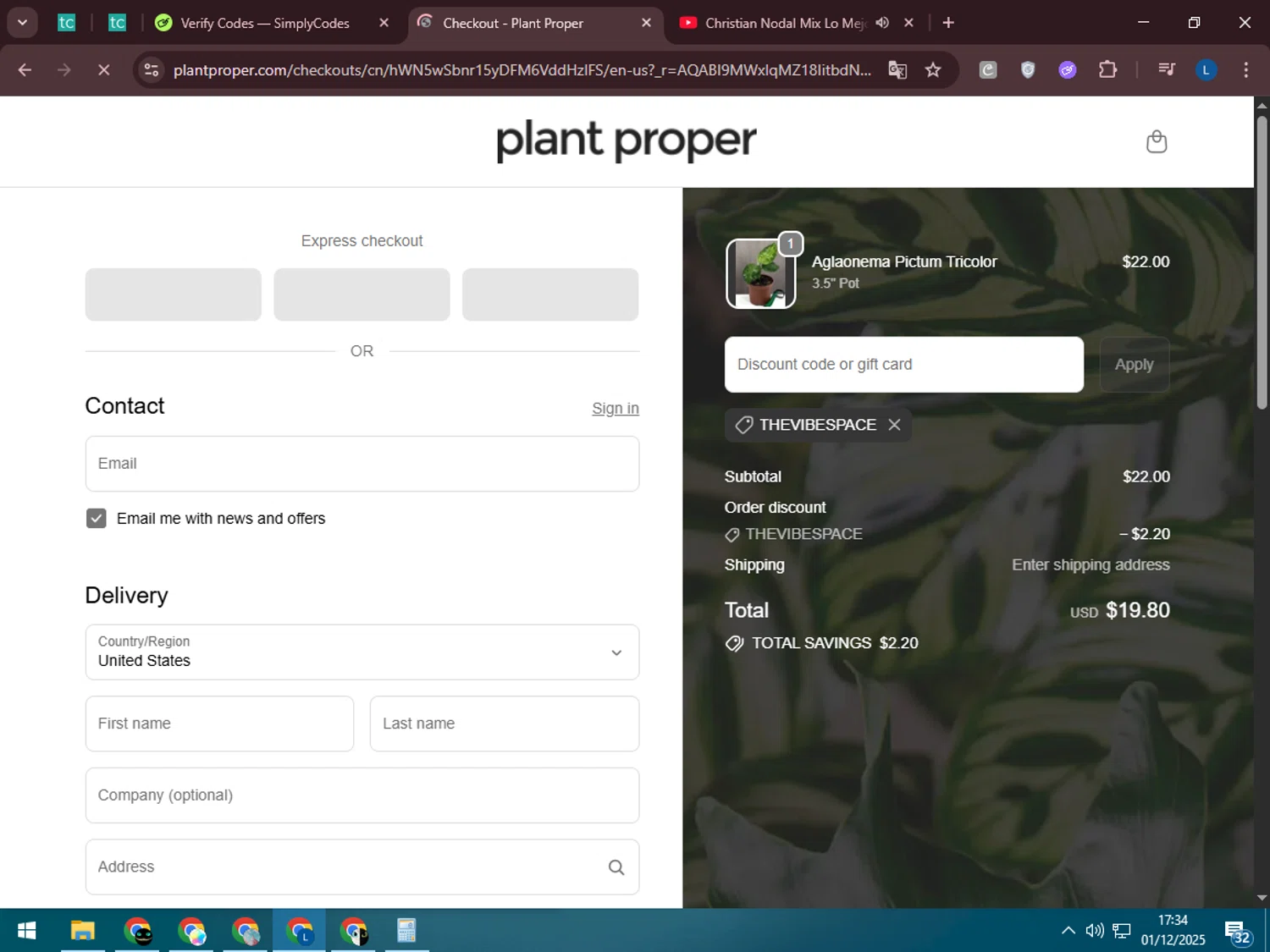Open the Chrome profile L avatar
Screen dimensions: 1270x952
coord(1206,70)
